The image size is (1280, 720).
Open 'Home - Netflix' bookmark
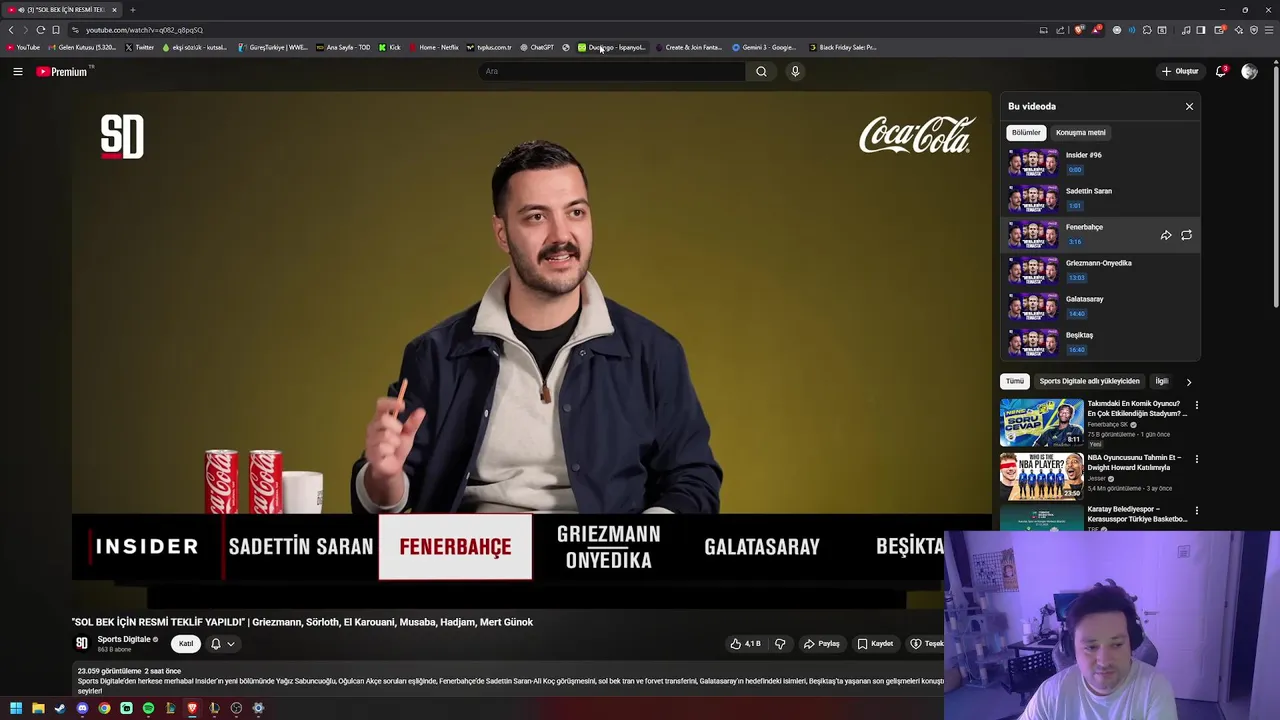pyautogui.click(x=434, y=47)
